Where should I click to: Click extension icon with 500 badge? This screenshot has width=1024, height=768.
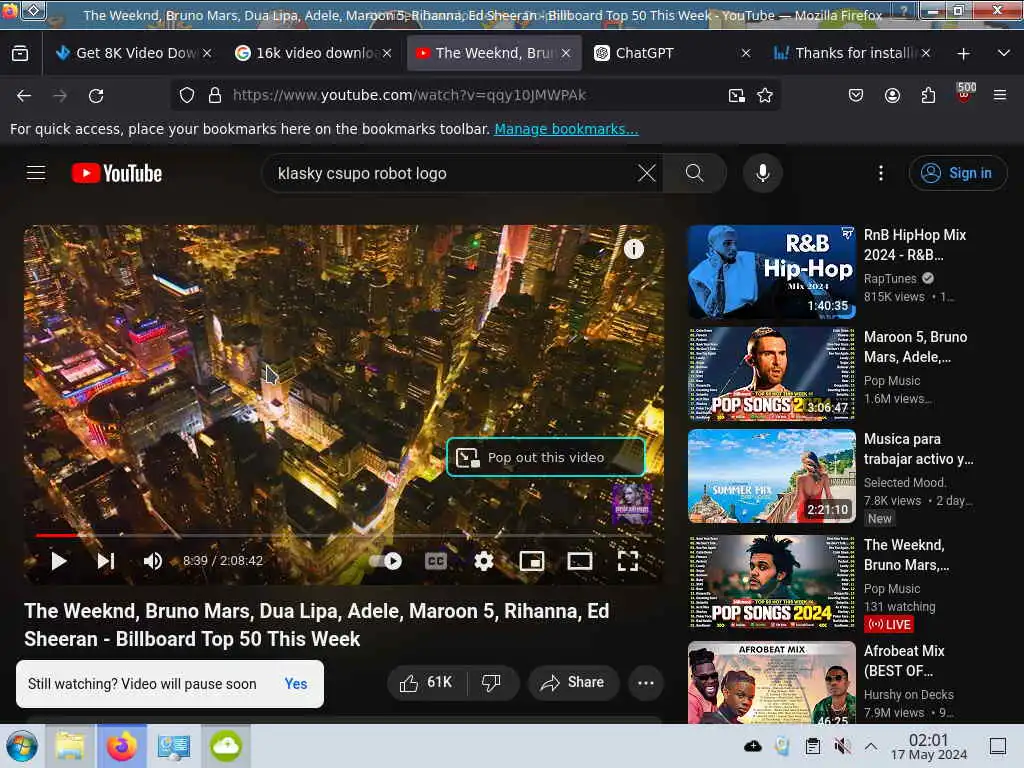point(964,93)
